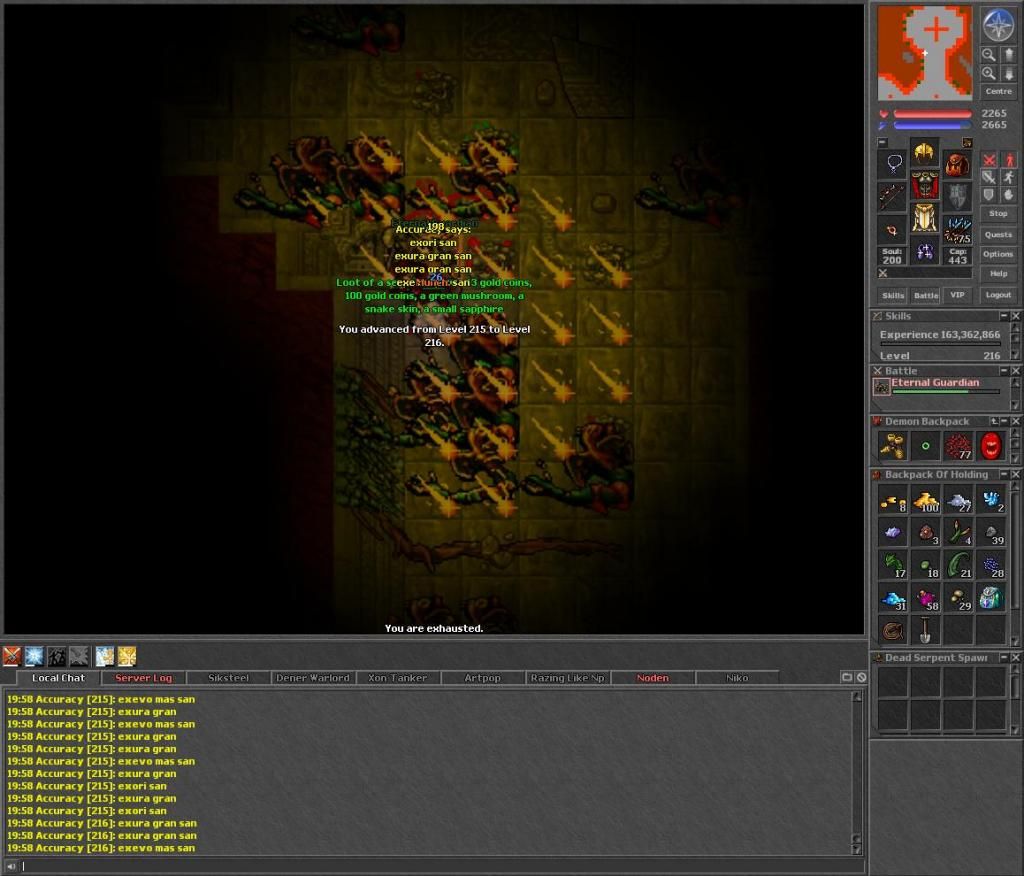Image resolution: width=1024 pixels, height=876 pixels.
Task: Open Dener Warlord chat tab
Action: point(313,678)
